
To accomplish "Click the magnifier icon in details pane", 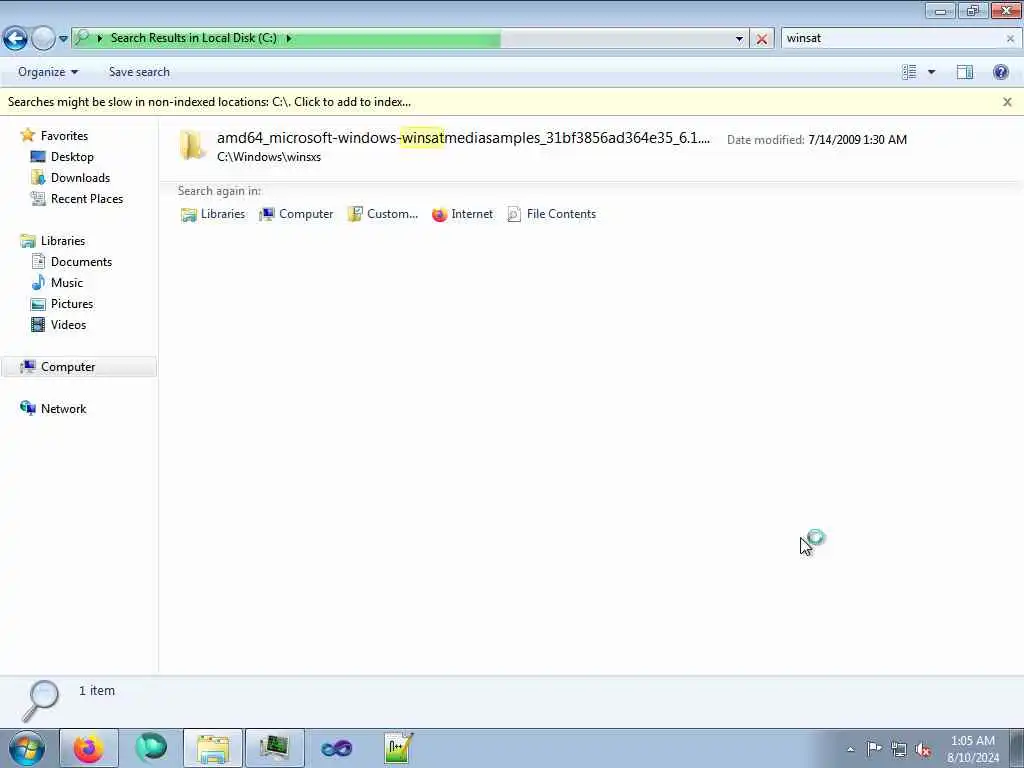I will pyautogui.click(x=40, y=701).
